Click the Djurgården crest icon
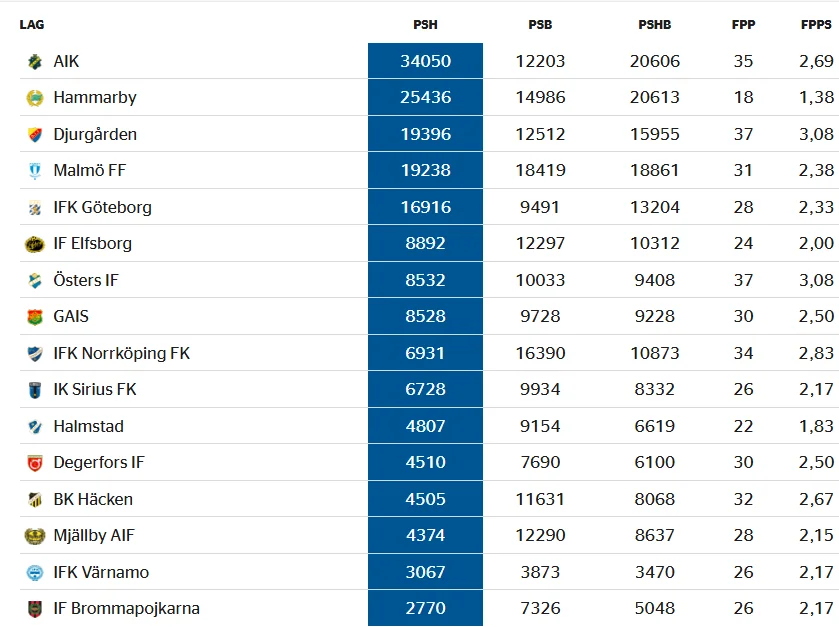 pos(35,135)
